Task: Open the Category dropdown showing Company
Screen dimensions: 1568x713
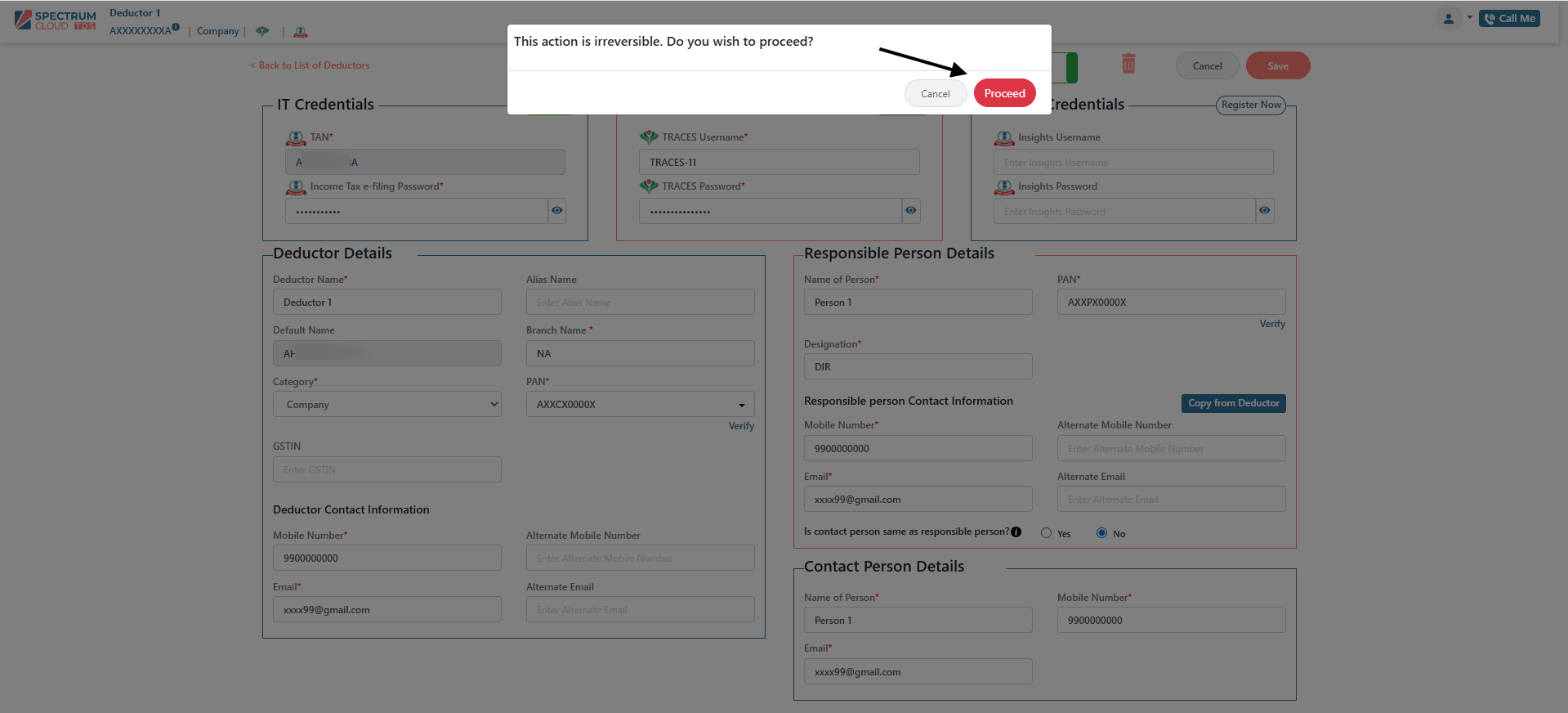Action: pos(386,405)
